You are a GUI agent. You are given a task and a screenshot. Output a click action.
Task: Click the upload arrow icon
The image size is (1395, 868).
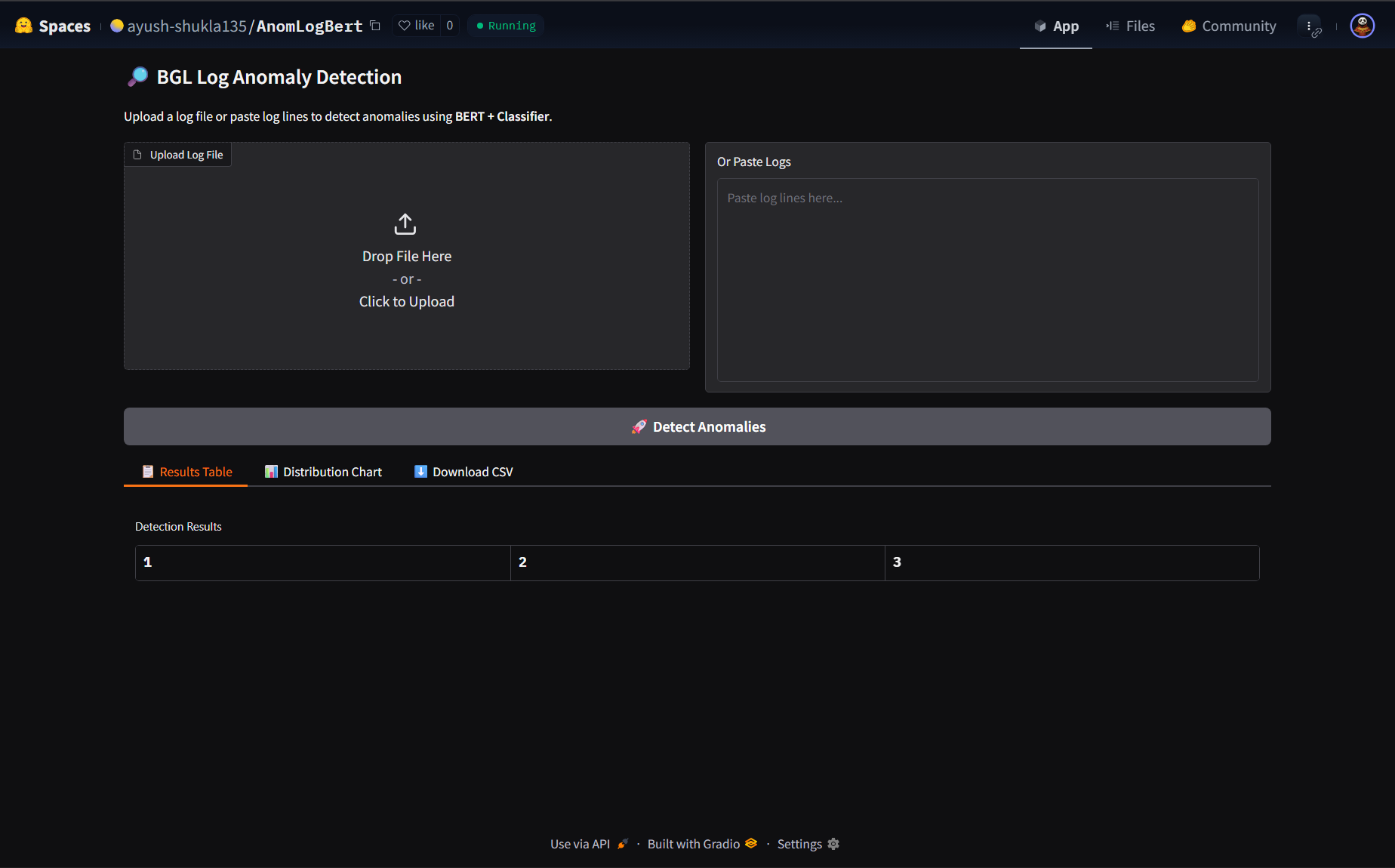tap(405, 224)
